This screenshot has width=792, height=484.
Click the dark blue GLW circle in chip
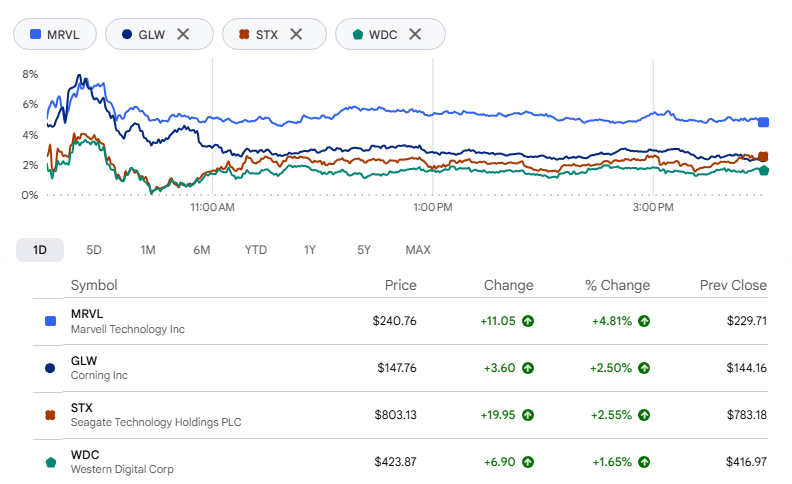coord(127,34)
